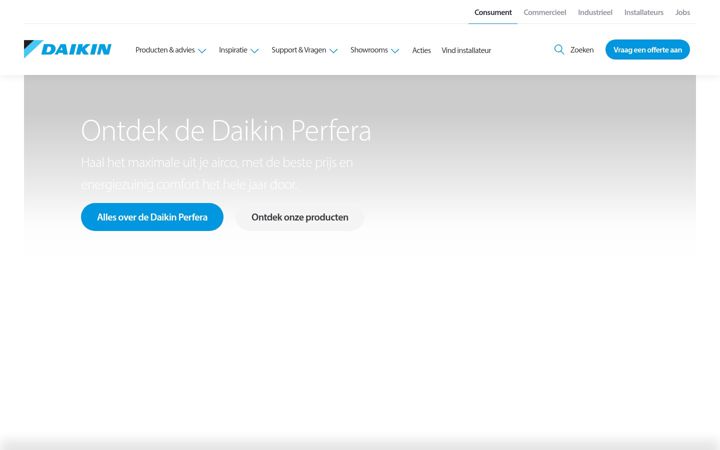Open the Showrooms menu
Image resolution: width=720 pixels, height=450 pixels.
tap(369, 50)
